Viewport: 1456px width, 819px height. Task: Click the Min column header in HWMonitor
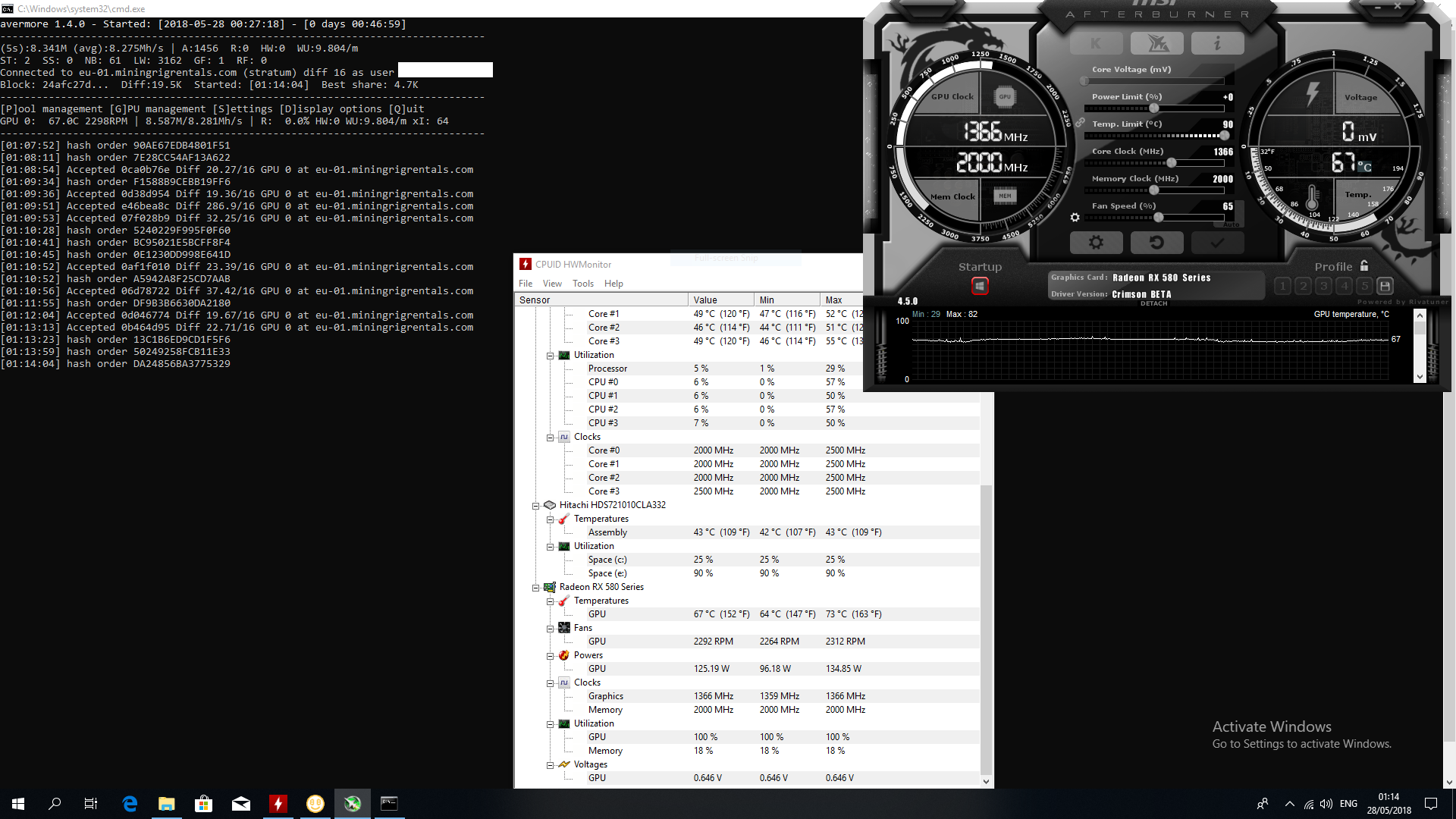(x=787, y=300)
